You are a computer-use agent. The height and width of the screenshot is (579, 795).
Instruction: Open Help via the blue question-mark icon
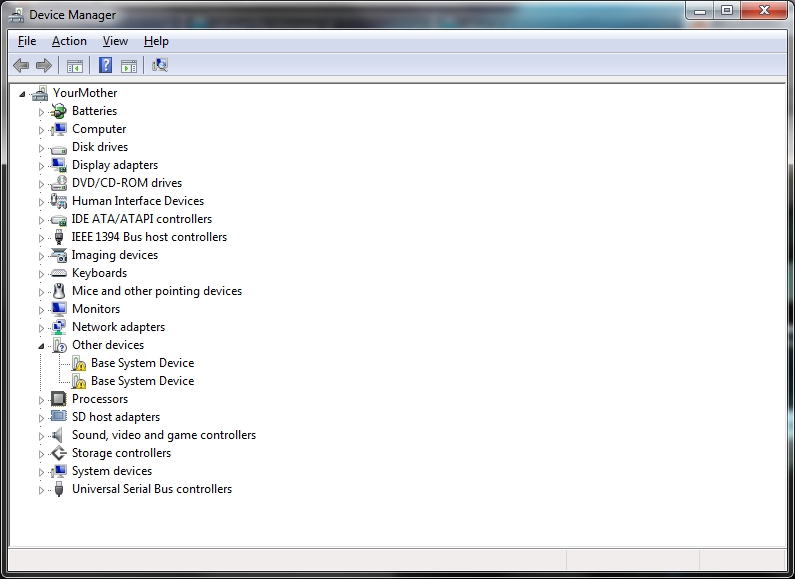105,65
